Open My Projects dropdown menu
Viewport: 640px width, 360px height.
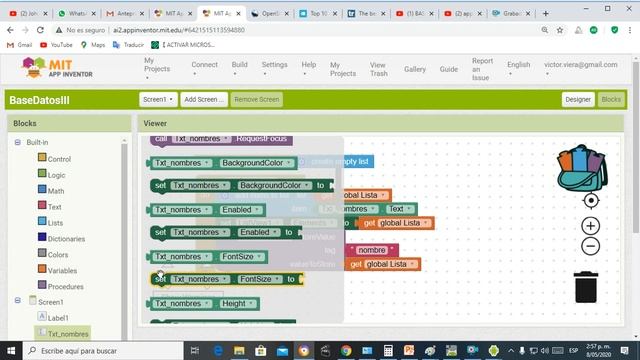point(157,68)
